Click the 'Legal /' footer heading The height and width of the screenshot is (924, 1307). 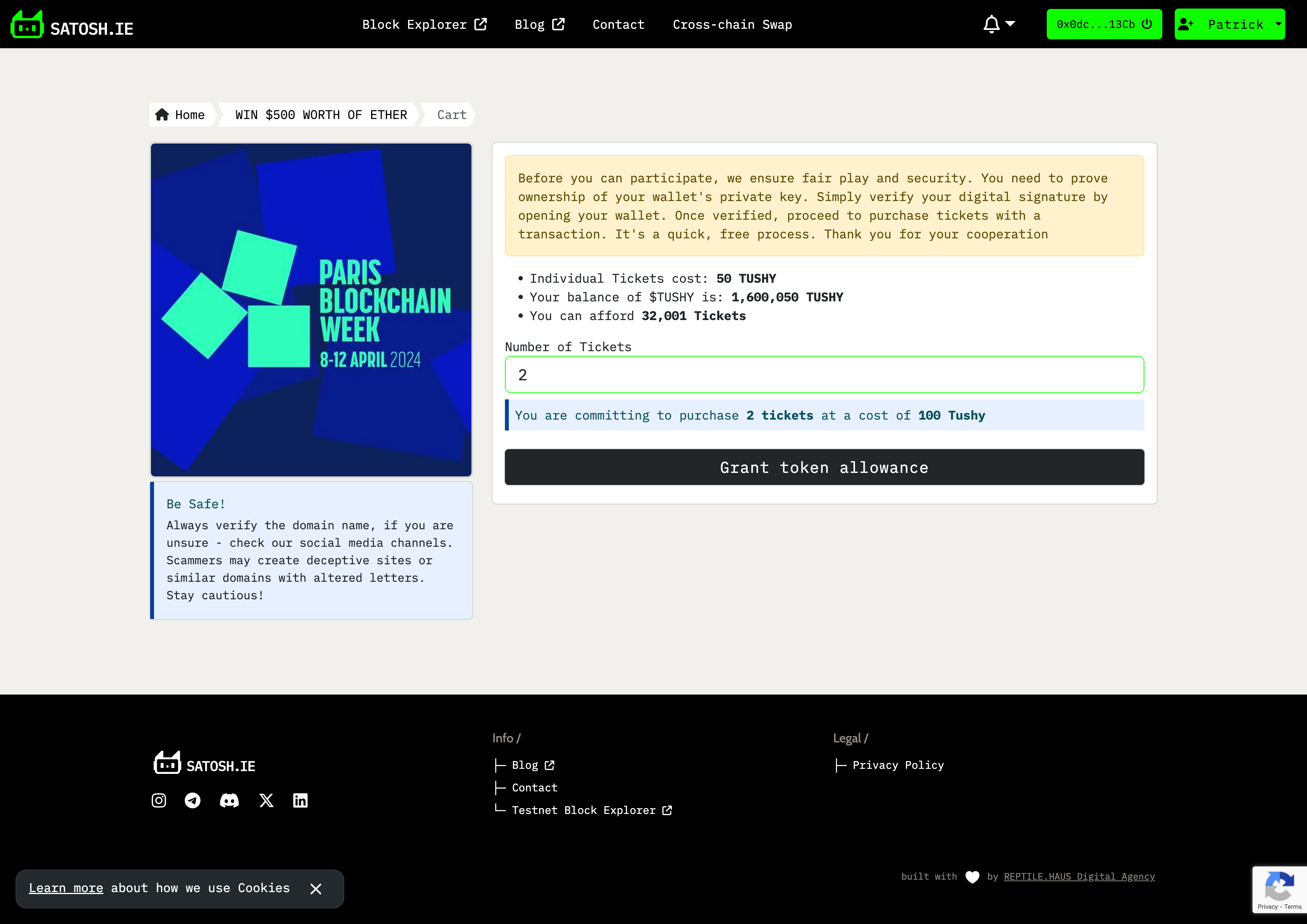click(850, 738)
